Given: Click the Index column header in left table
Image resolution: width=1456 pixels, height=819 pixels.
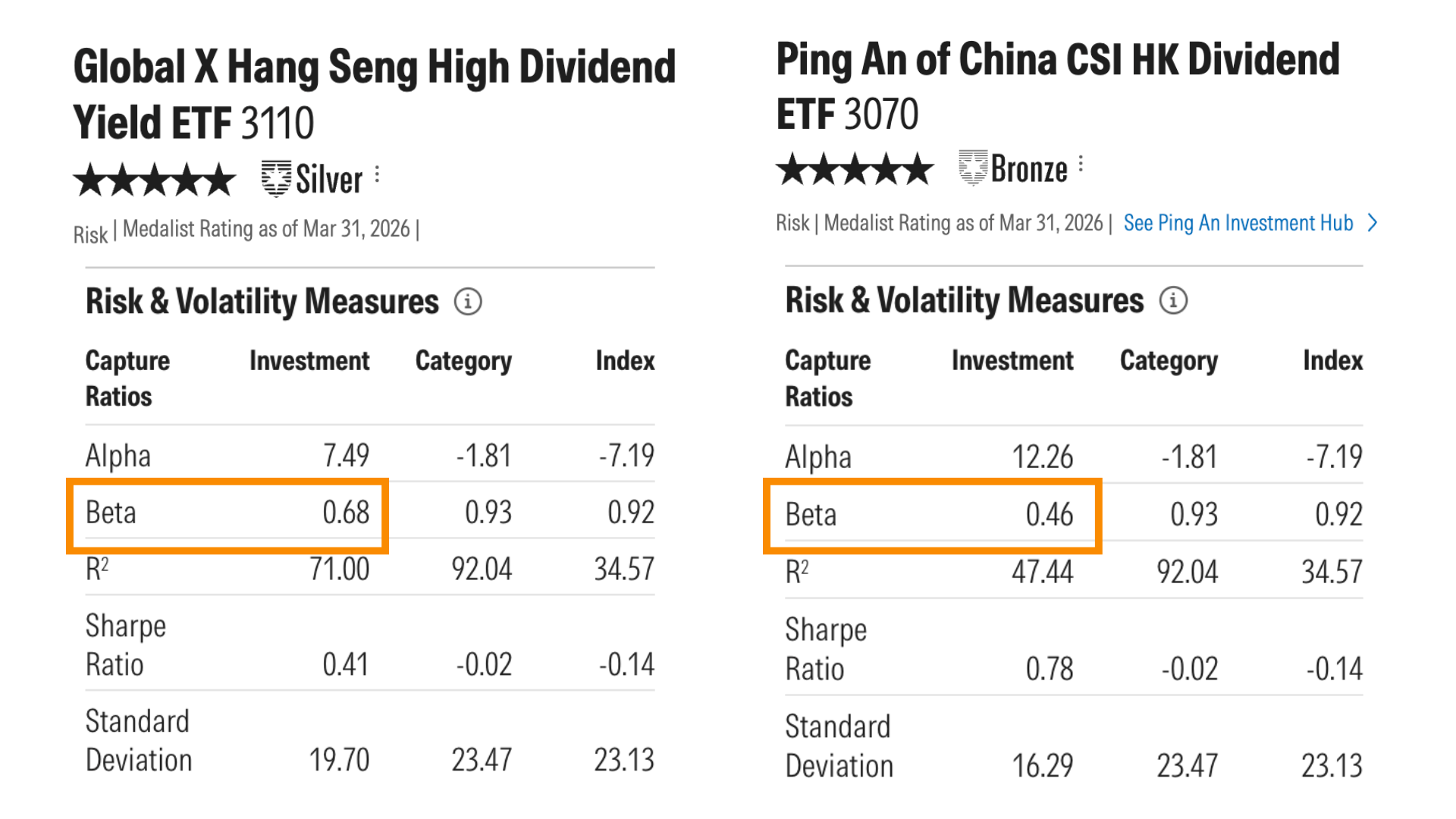Looking at the screenshot, I should tap(625, 361).
